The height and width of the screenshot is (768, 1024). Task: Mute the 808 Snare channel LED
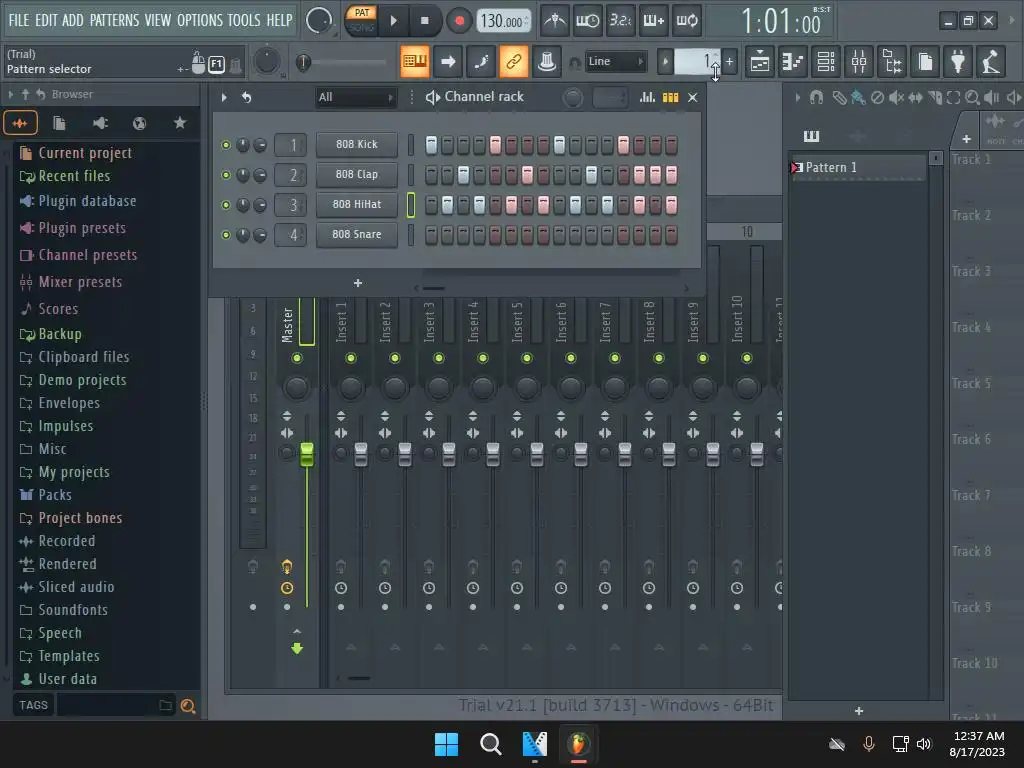click(x=226, y=235)
